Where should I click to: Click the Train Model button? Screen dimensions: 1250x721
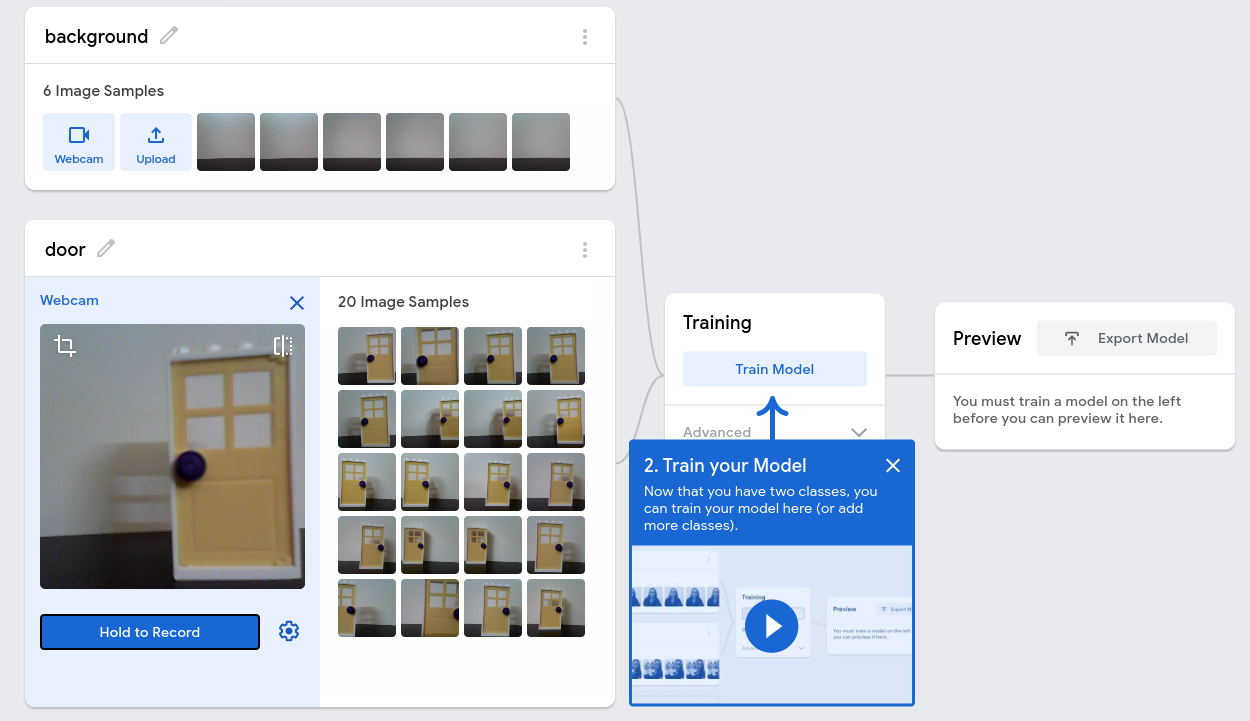pyautogui.click(x=775, y=369)
